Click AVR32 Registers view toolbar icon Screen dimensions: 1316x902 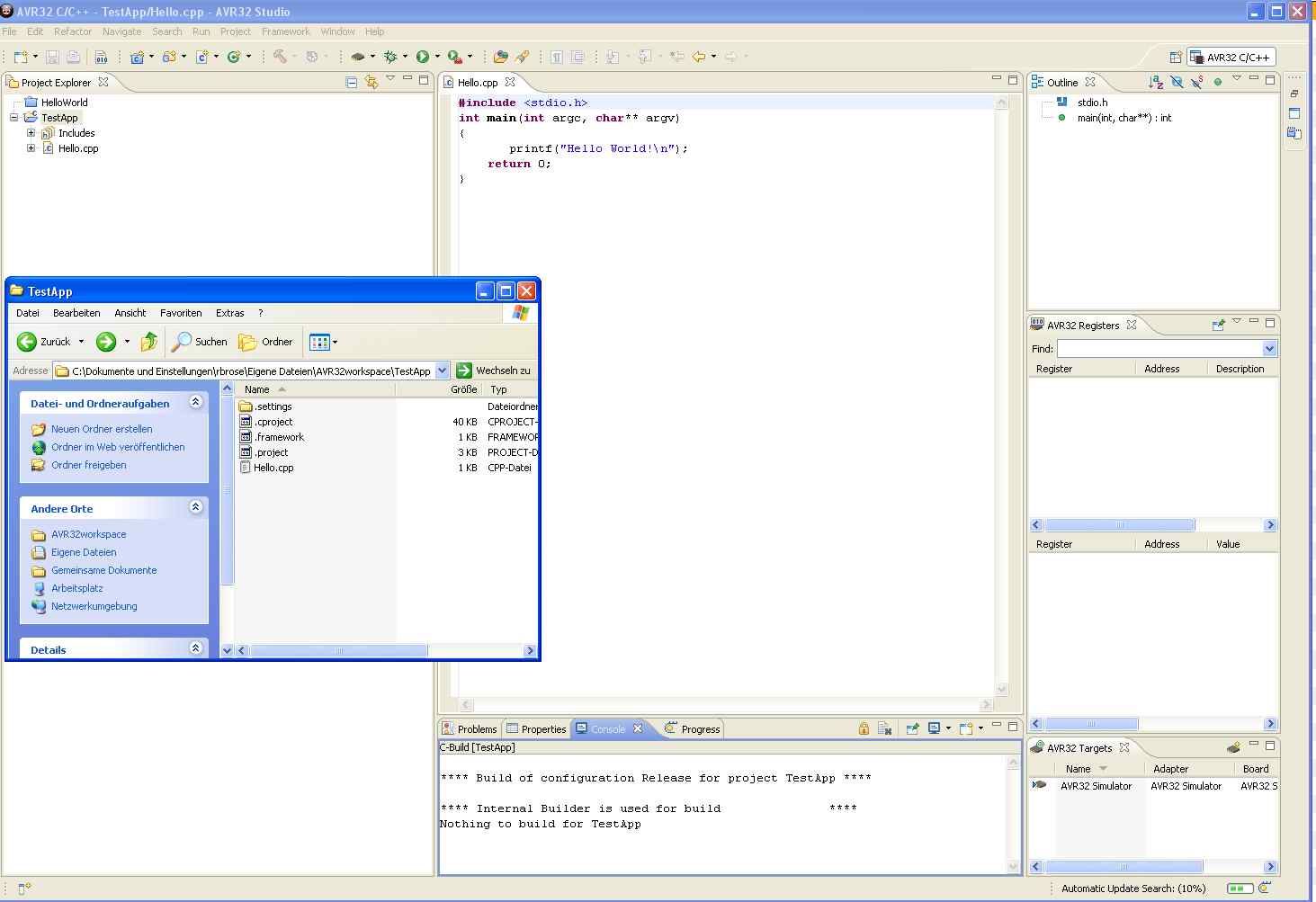pyautogui.click(x=1219, y=325)
